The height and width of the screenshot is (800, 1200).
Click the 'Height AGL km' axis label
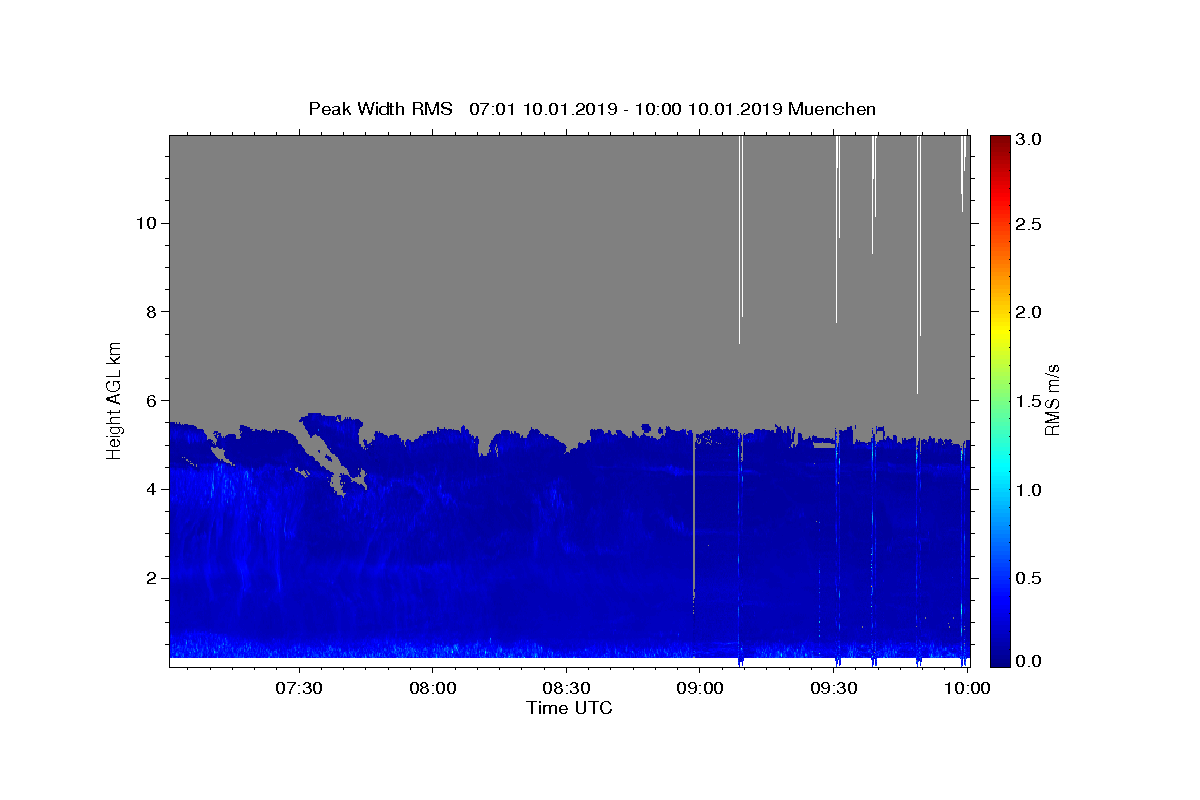click(x=115, y=400)
